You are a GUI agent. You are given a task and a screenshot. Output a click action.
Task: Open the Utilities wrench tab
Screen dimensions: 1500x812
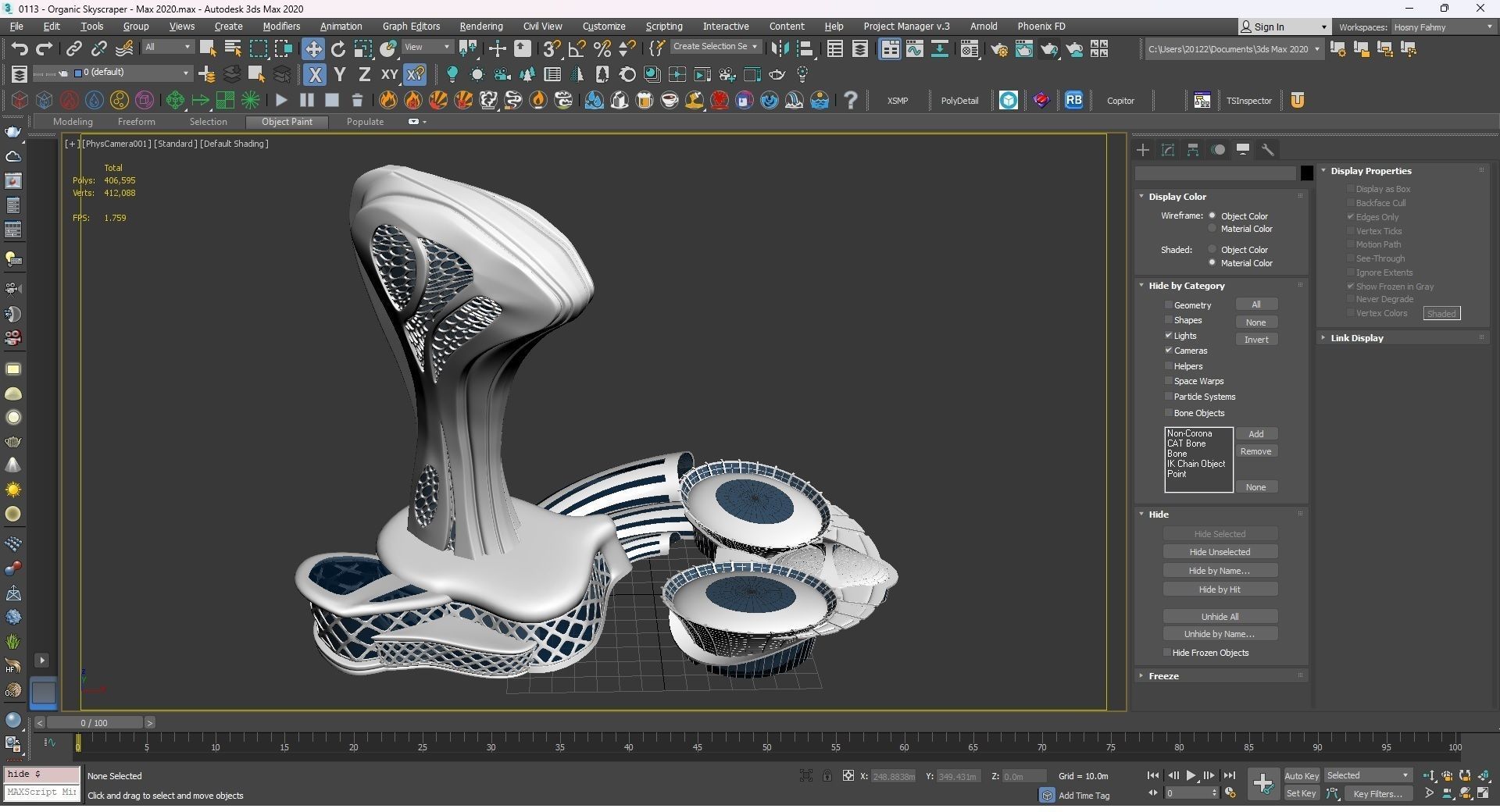[x=1268, y=150]
